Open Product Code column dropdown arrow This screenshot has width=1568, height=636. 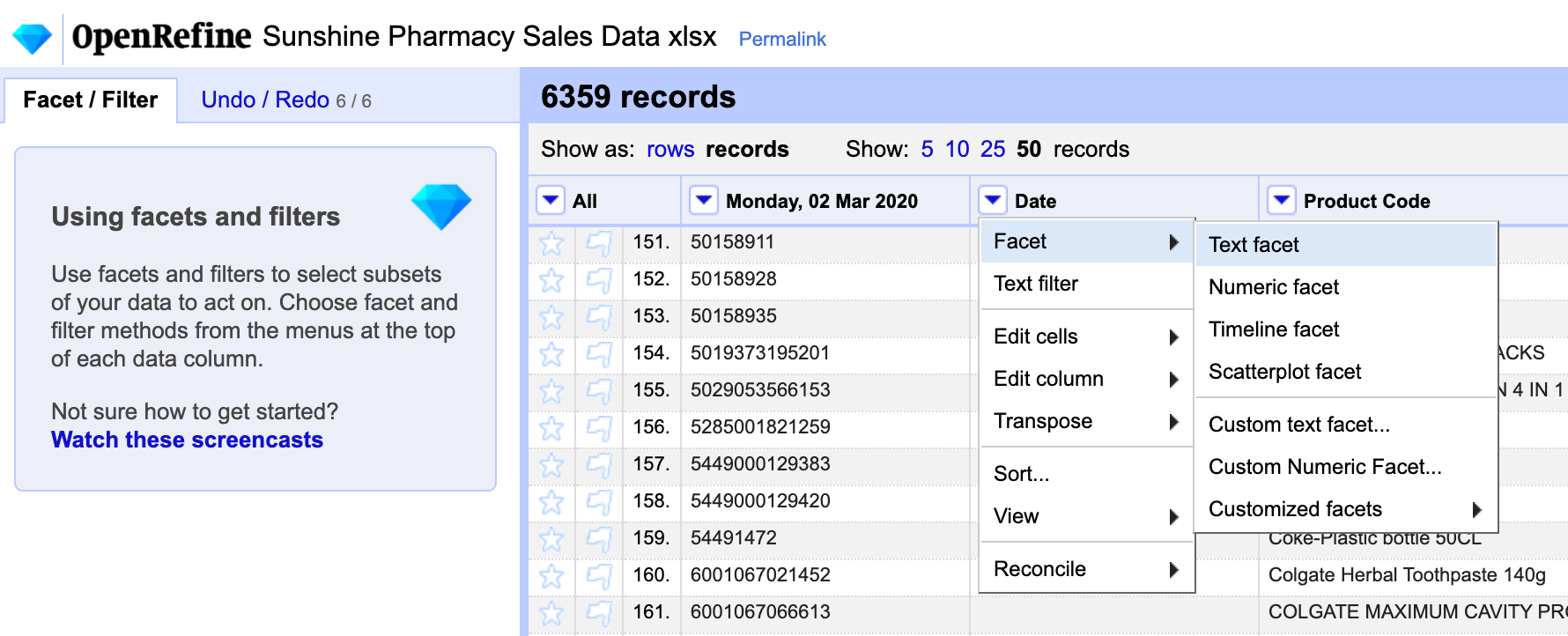coord(1282,201)
